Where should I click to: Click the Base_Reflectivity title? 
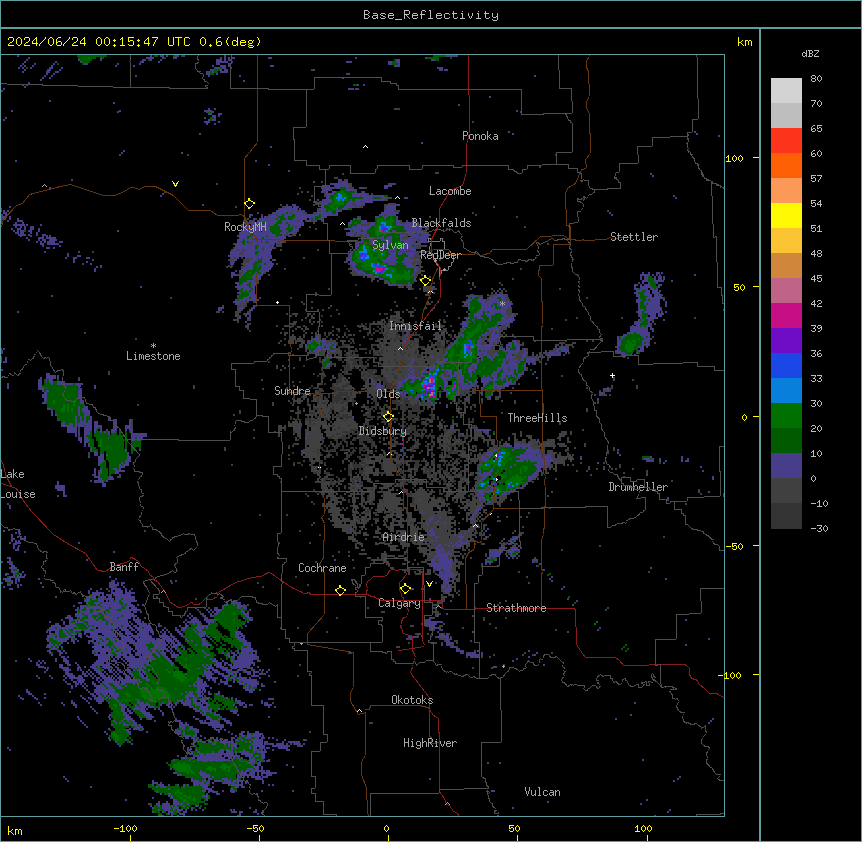click(x=431, y=15)
